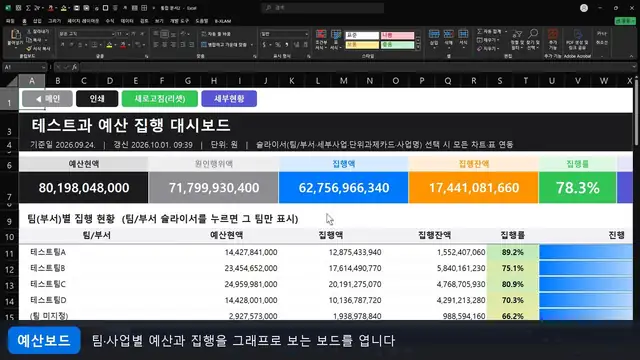Toggle Align Right in alignment group
This screenshot has height=360, width=640.
[173, 44]
